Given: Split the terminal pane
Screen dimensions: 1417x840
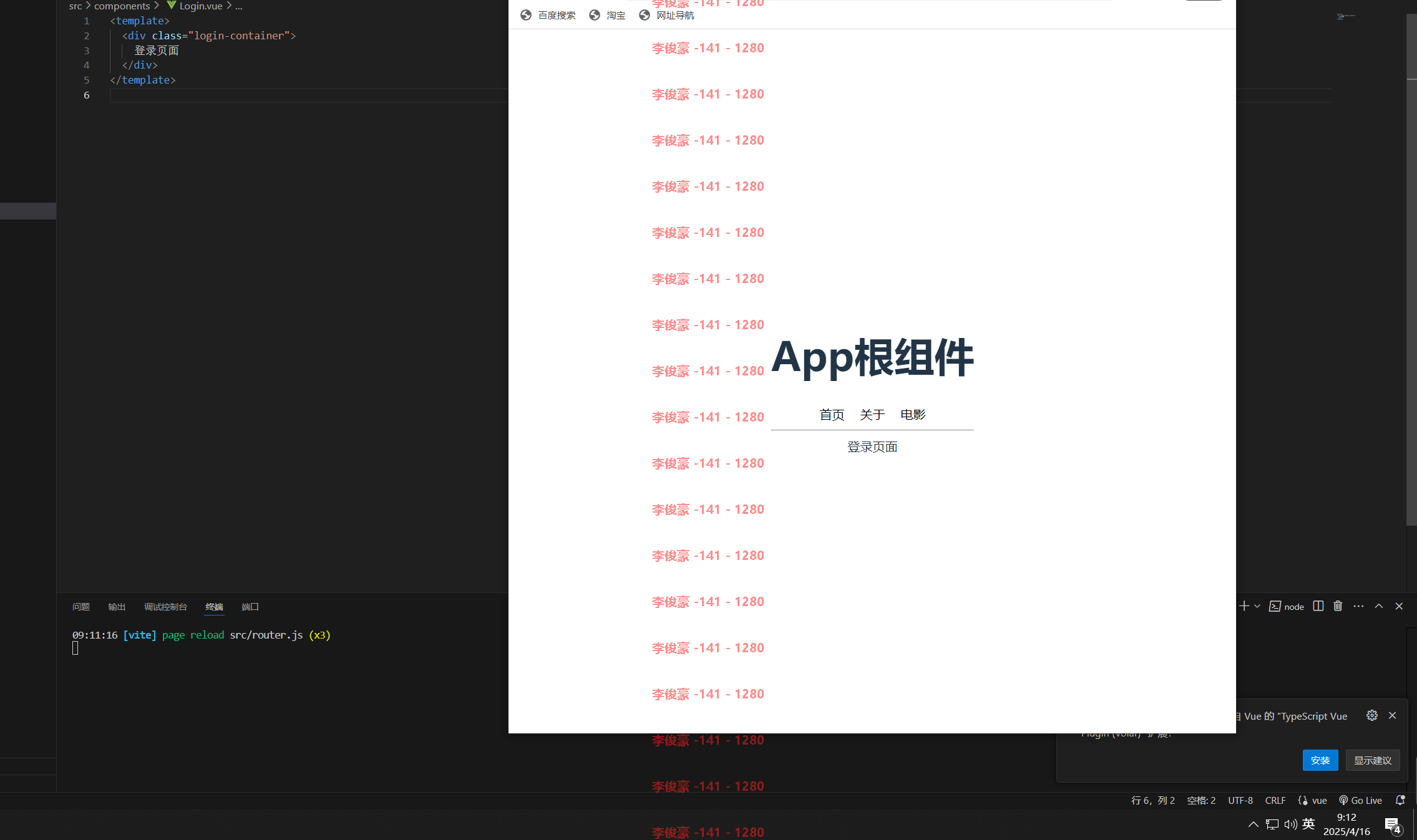Looking at the screenshot, I should point(1318,606).
